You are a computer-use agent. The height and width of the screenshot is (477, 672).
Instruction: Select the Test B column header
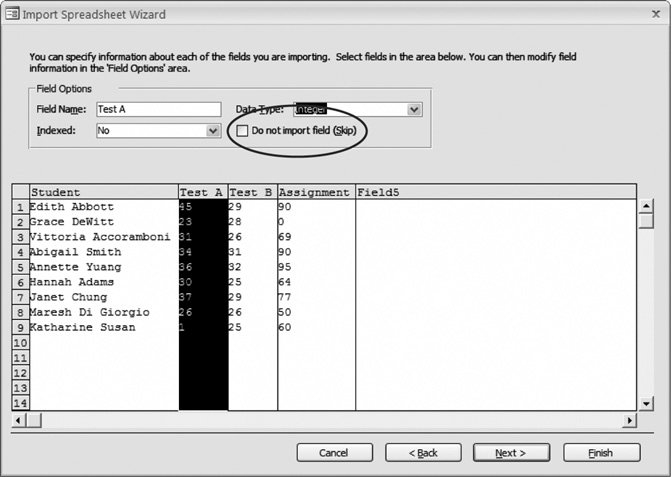point(251,192)
